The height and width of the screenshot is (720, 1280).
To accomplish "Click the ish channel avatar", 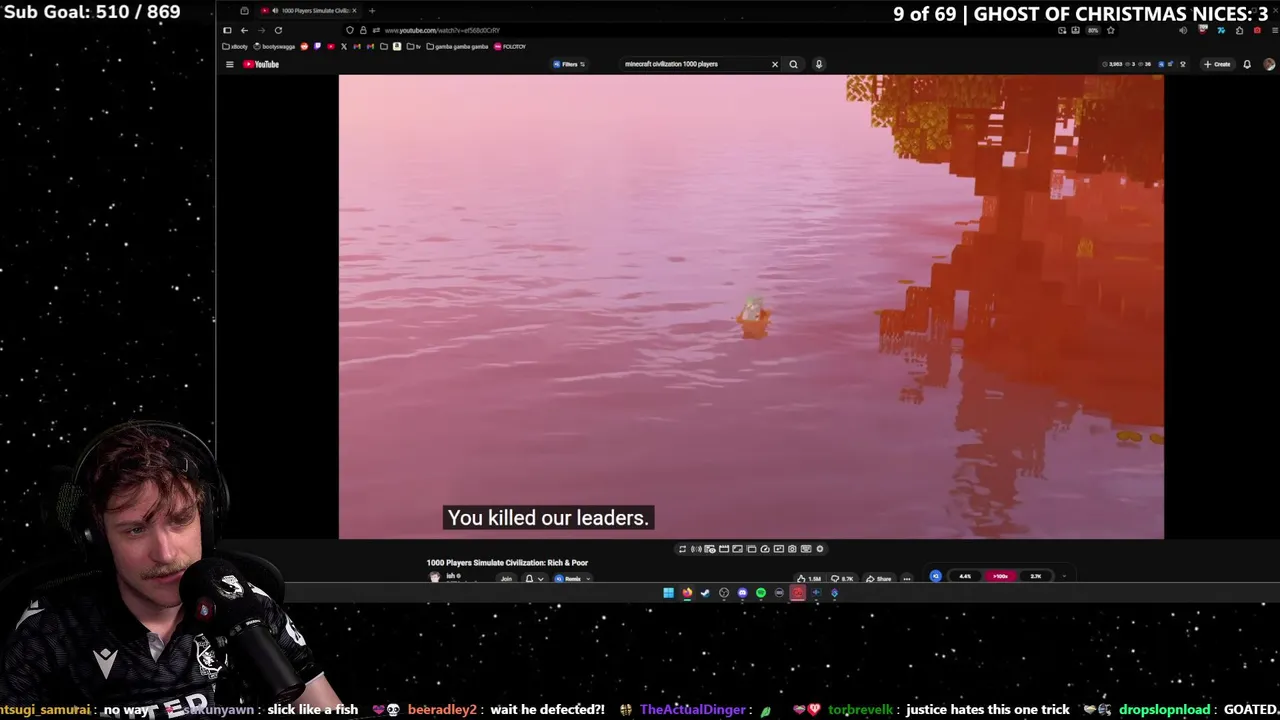I will click(x=434, y=577).
